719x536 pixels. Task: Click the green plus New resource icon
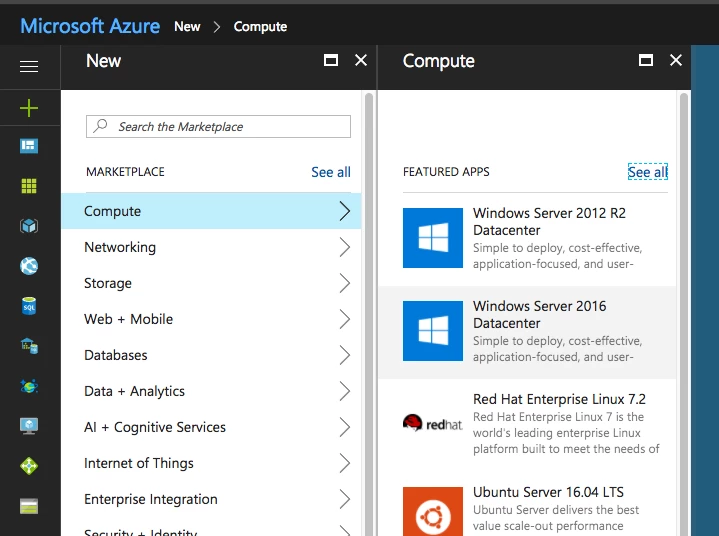click(x=29, y=108)
